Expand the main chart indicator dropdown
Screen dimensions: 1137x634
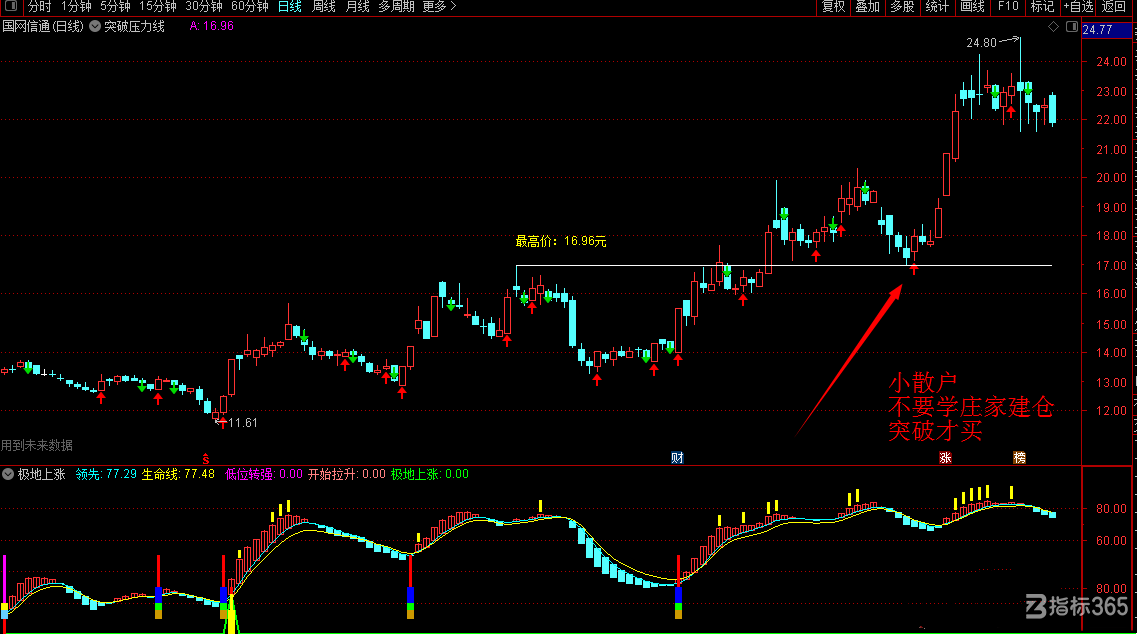click(x=95, y=27)
